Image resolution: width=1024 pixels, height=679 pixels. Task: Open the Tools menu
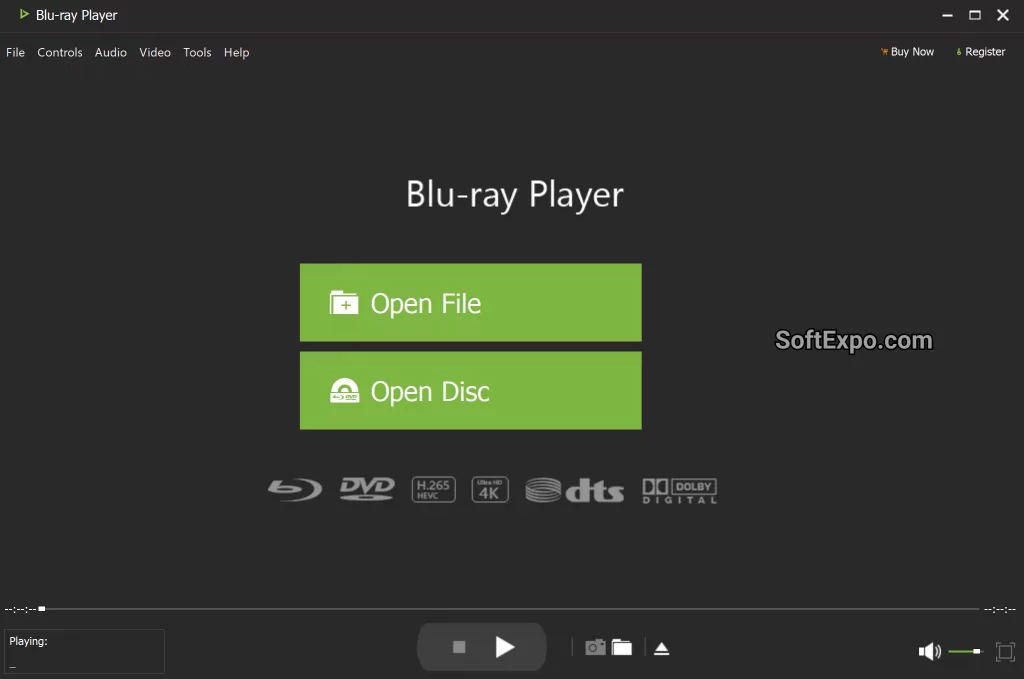[x=196, y=52]
